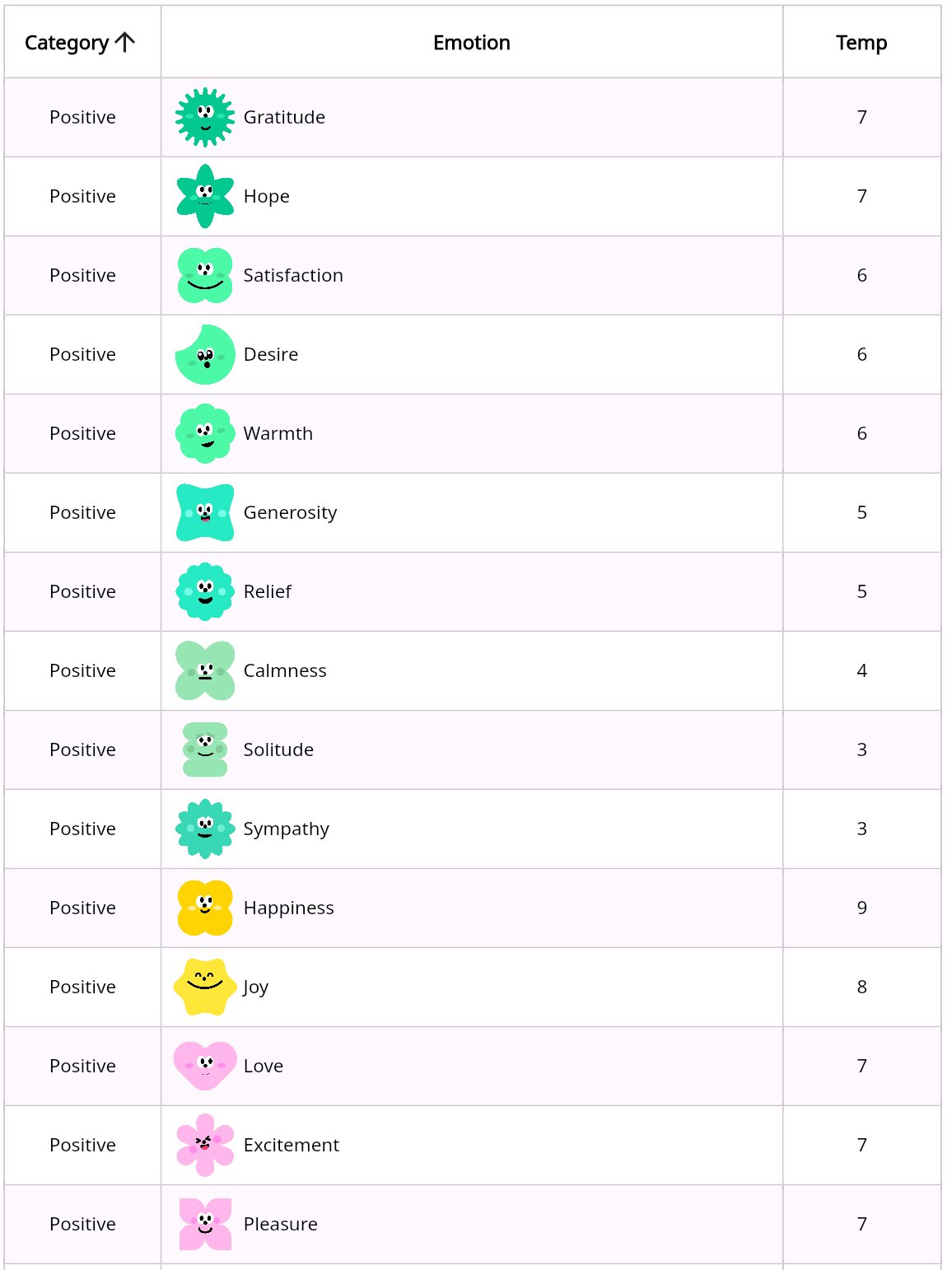Click the Gratitude spiky green icon
Screen dimensions: 952x1270
point(205,118)
